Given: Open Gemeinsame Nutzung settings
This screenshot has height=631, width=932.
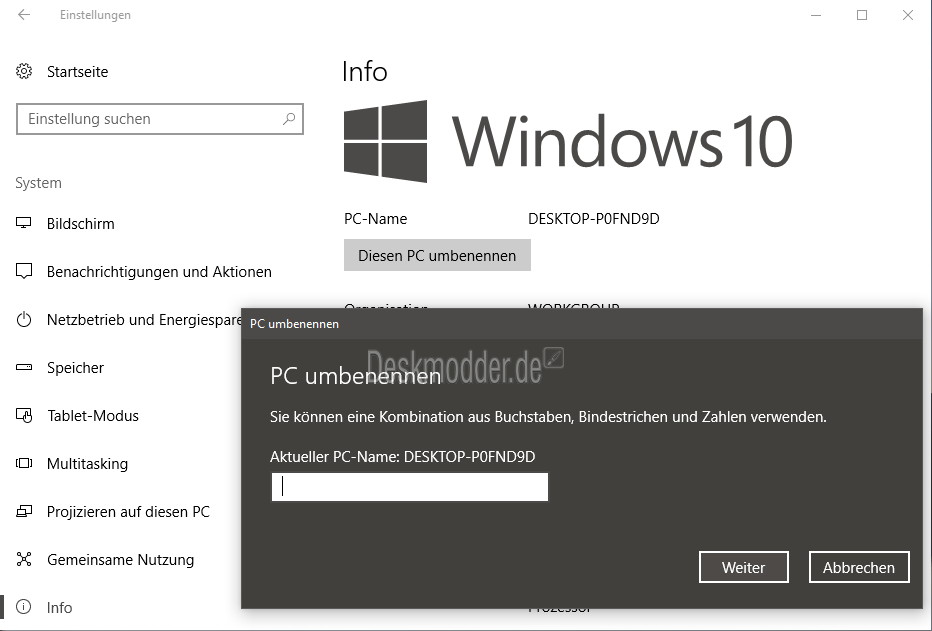Looking at the screenshot, I should point(121,560).
